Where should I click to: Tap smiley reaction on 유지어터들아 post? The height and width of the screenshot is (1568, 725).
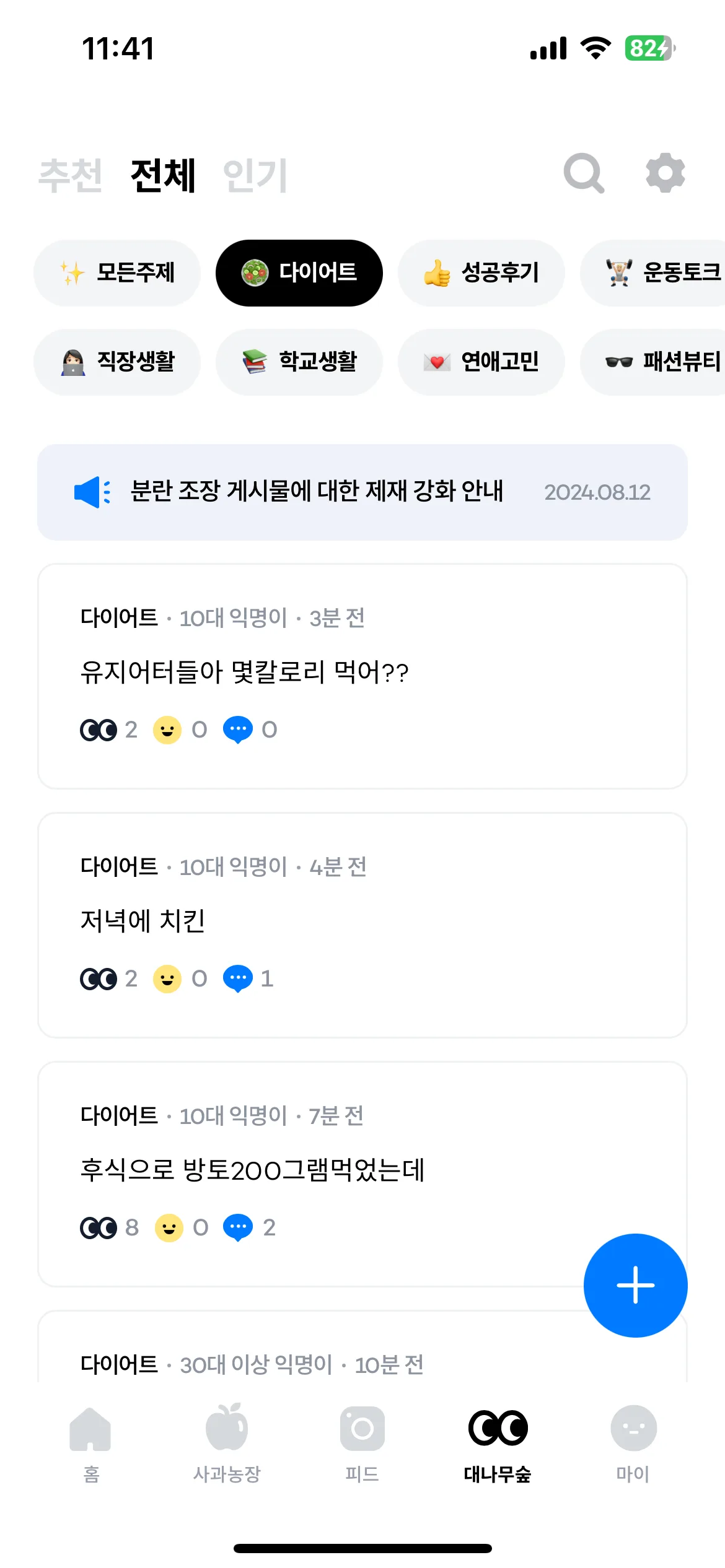167,730
